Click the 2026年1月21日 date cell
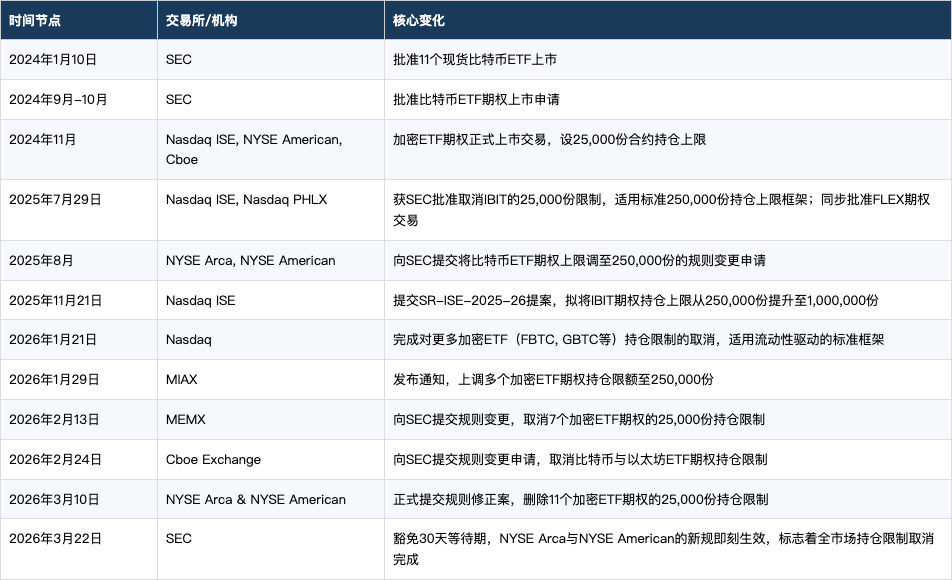The height and width of the screenshot is (580, 952). (53, 340)
